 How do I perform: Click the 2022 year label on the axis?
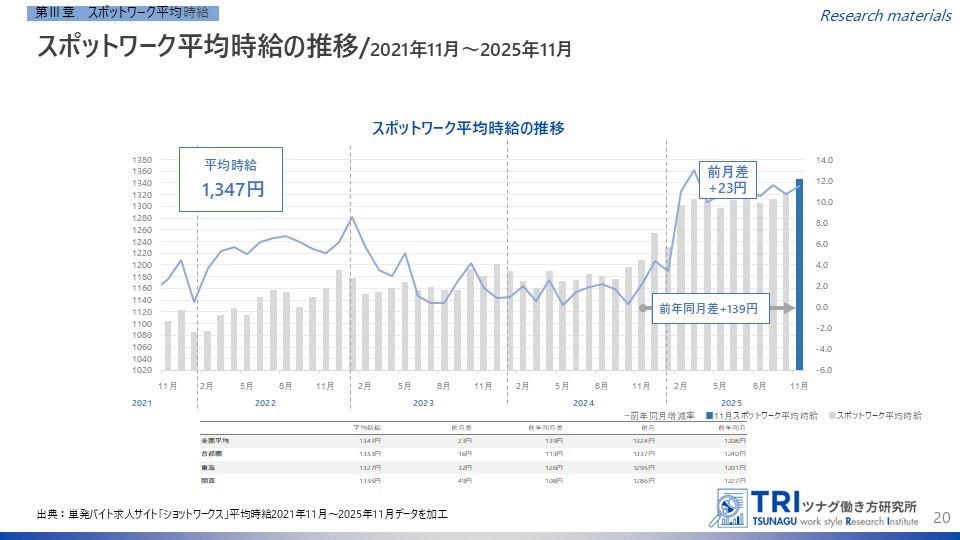(265, 402)
